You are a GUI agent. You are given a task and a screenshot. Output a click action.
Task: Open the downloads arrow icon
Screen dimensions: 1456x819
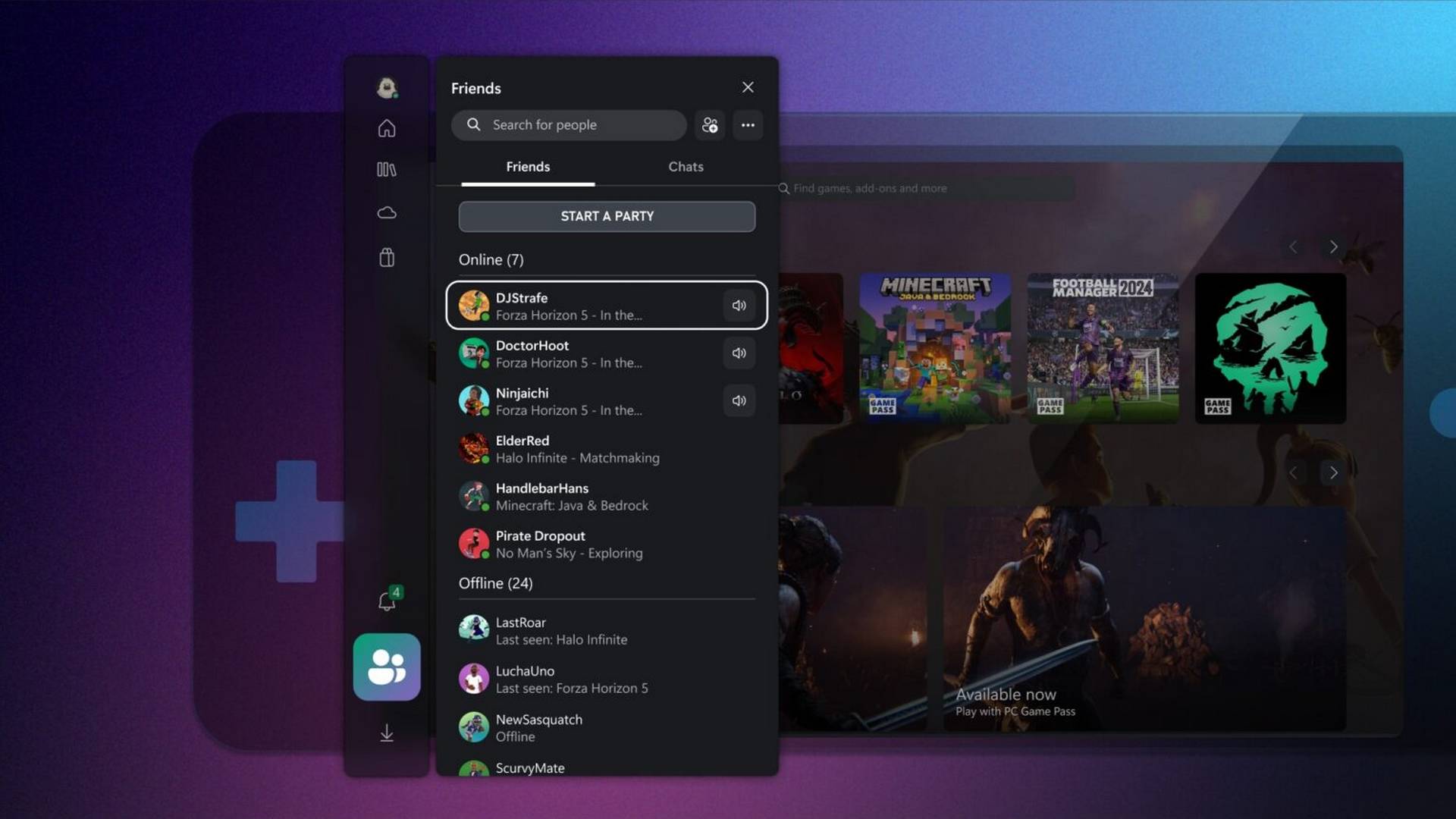(387, 733)
